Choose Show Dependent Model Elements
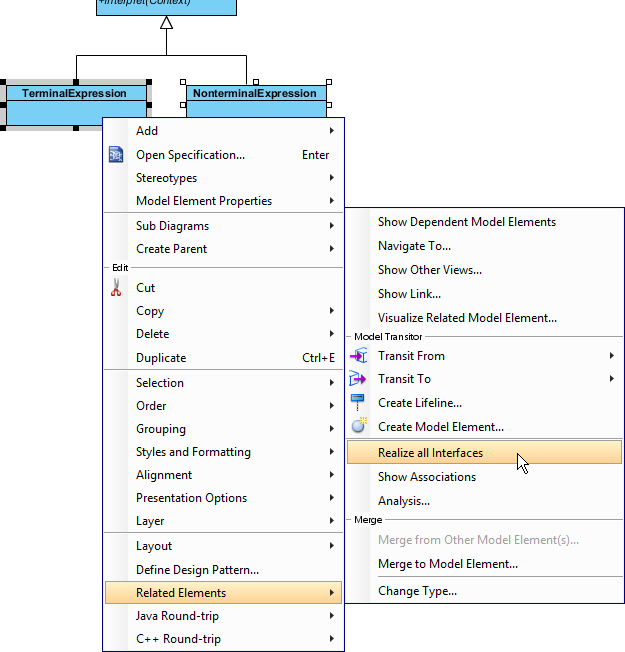The height and width of the screenshot is (652, 625). click(x=484, y=222)
